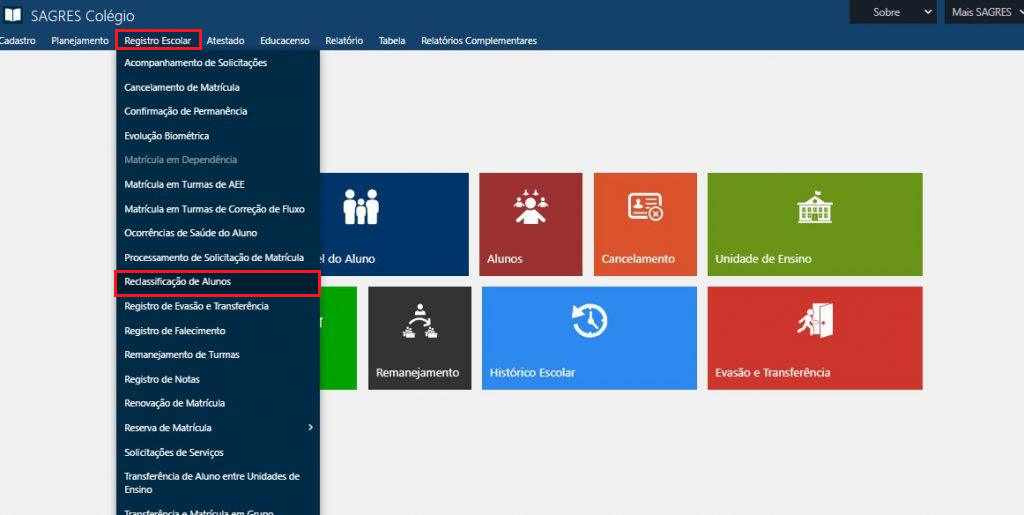Image resolution: width=1024 pixels, height=515 pixels.
Task: Click the Histórico Escolar clock icon
Action: [589, 321]
